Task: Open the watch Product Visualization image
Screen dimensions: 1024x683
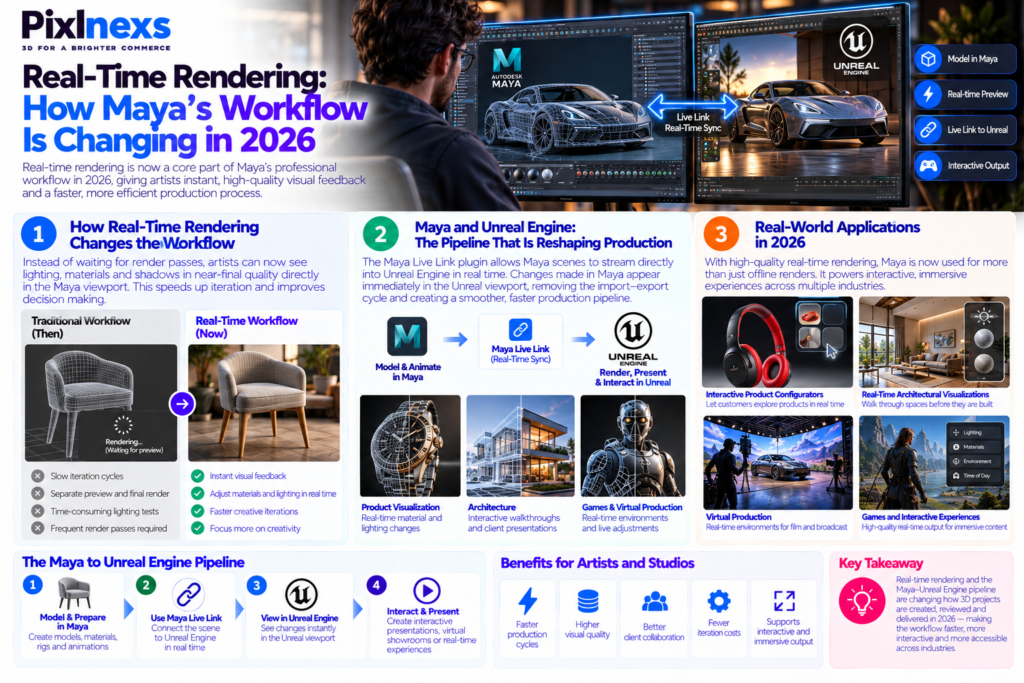Action: [x=410, y=446]
